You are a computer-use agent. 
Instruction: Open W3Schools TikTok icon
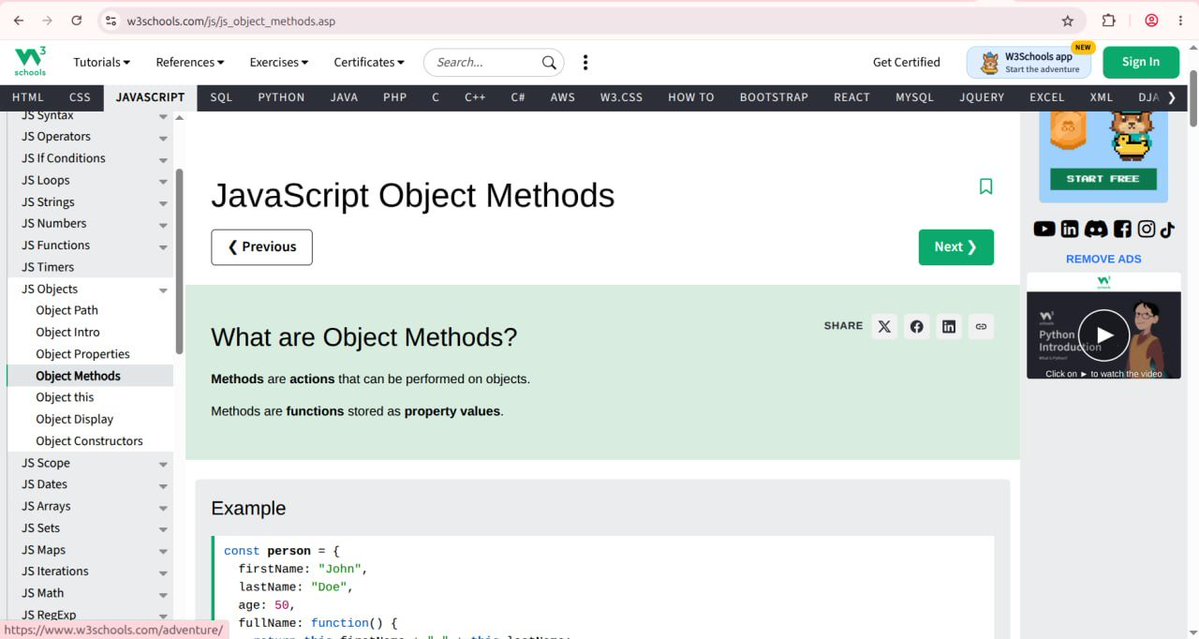(1167, 229)
